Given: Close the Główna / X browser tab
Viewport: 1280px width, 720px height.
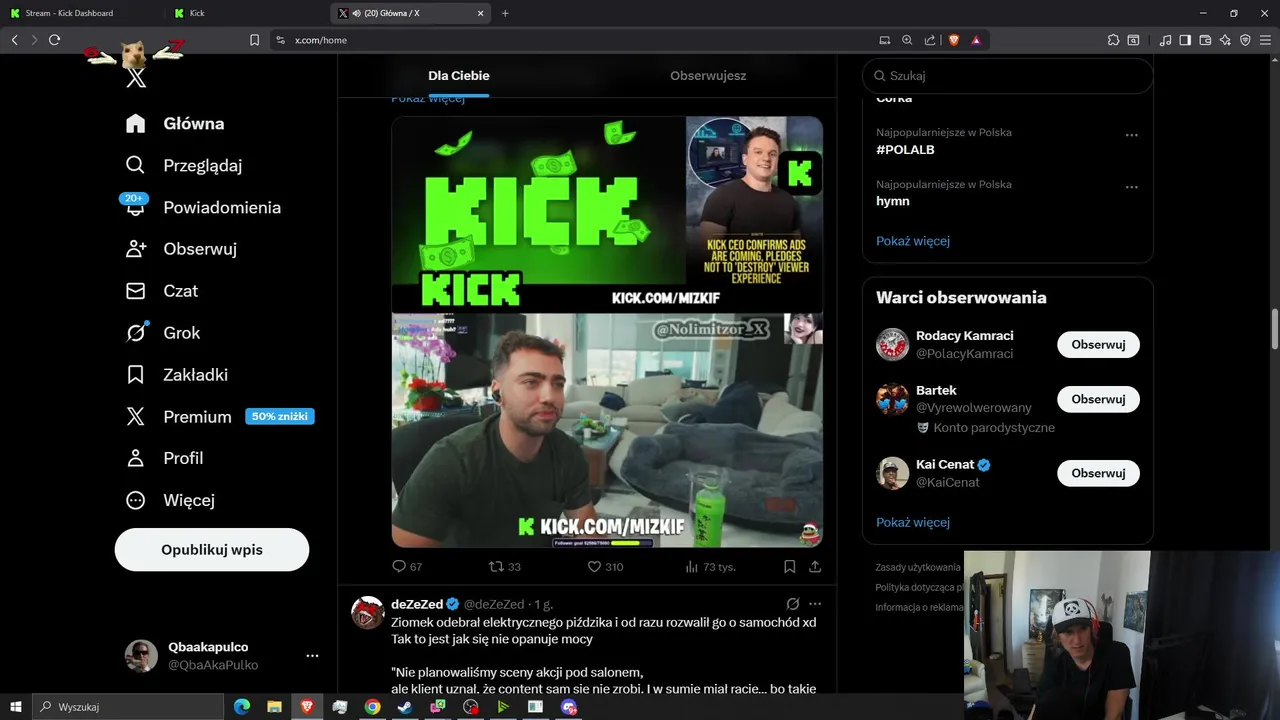Looking at the screenshot, I should (x=481, y=13).
